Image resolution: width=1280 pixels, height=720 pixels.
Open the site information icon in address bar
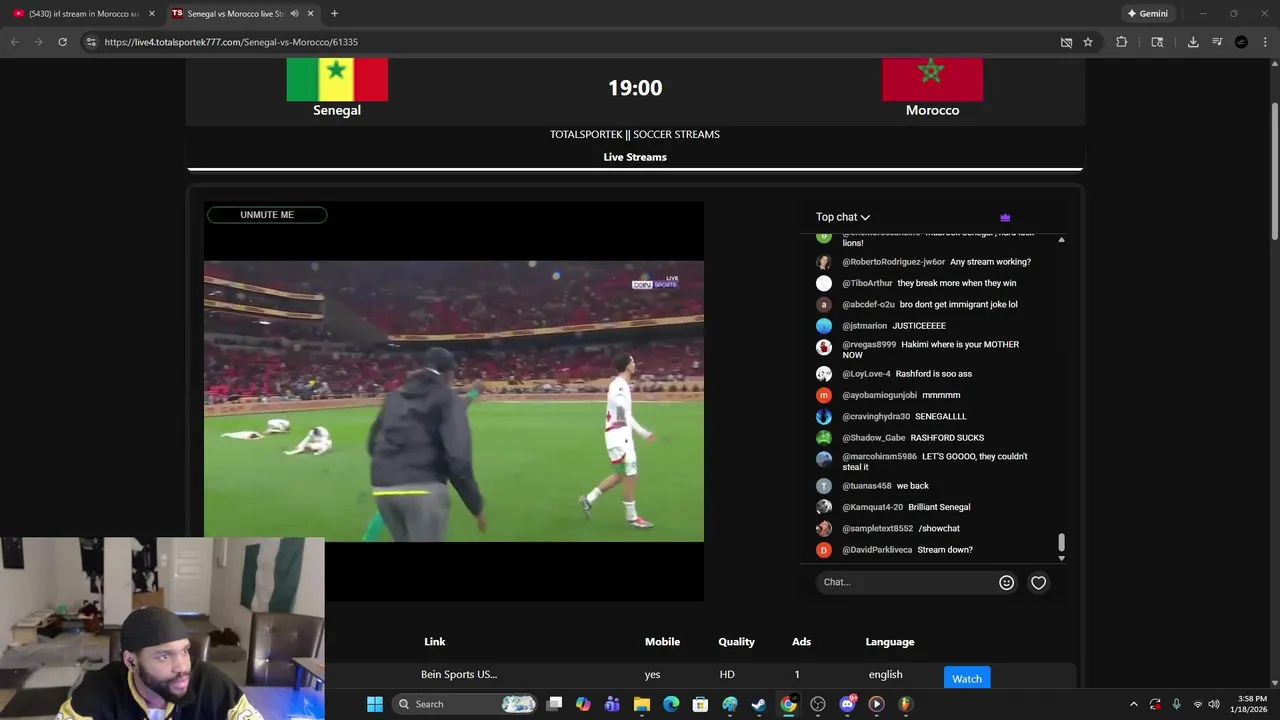point(91,42)
